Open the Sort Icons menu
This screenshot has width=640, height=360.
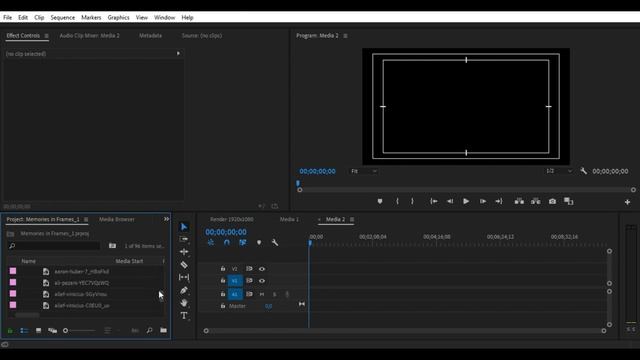click(107, 330)
